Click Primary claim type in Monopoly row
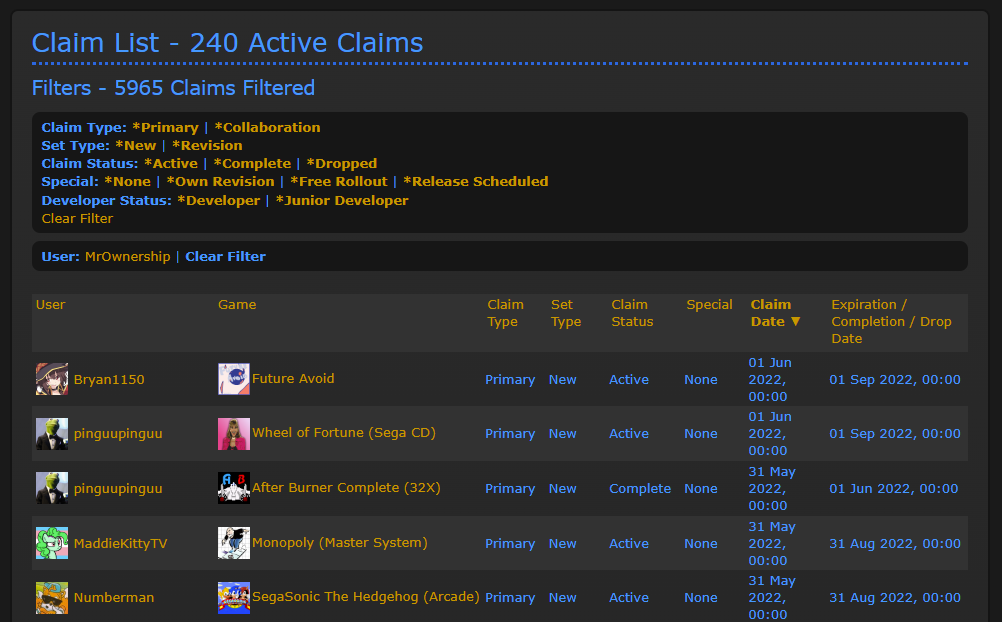Viewport: 1002px width, 622px height. pyautogui.click(x=510, y=543)
